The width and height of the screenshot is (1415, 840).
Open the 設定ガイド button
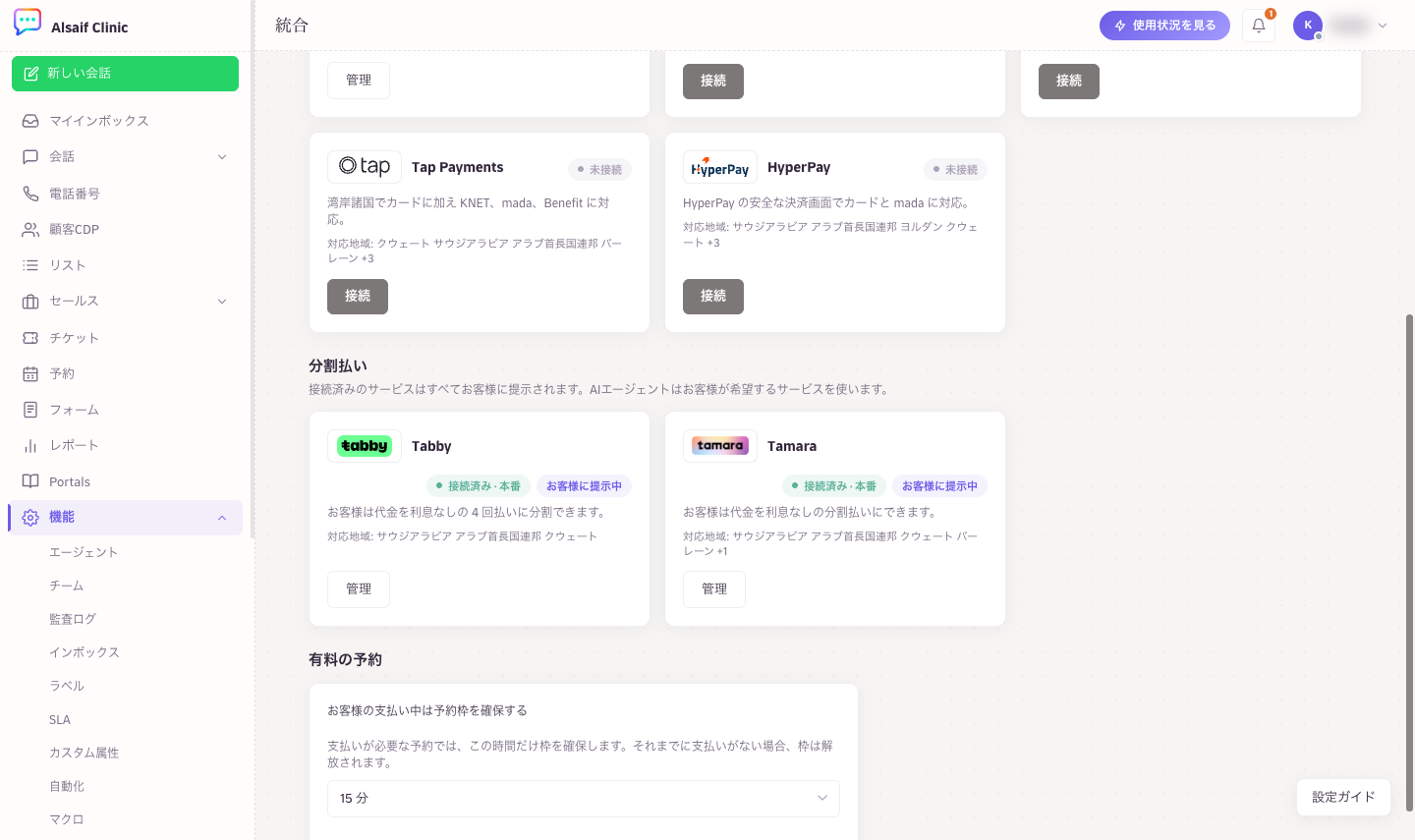(x=1343, y=797)
